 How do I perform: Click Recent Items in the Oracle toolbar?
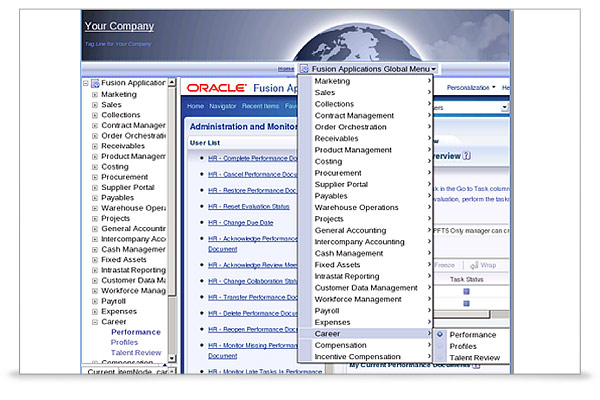[260, 106]
